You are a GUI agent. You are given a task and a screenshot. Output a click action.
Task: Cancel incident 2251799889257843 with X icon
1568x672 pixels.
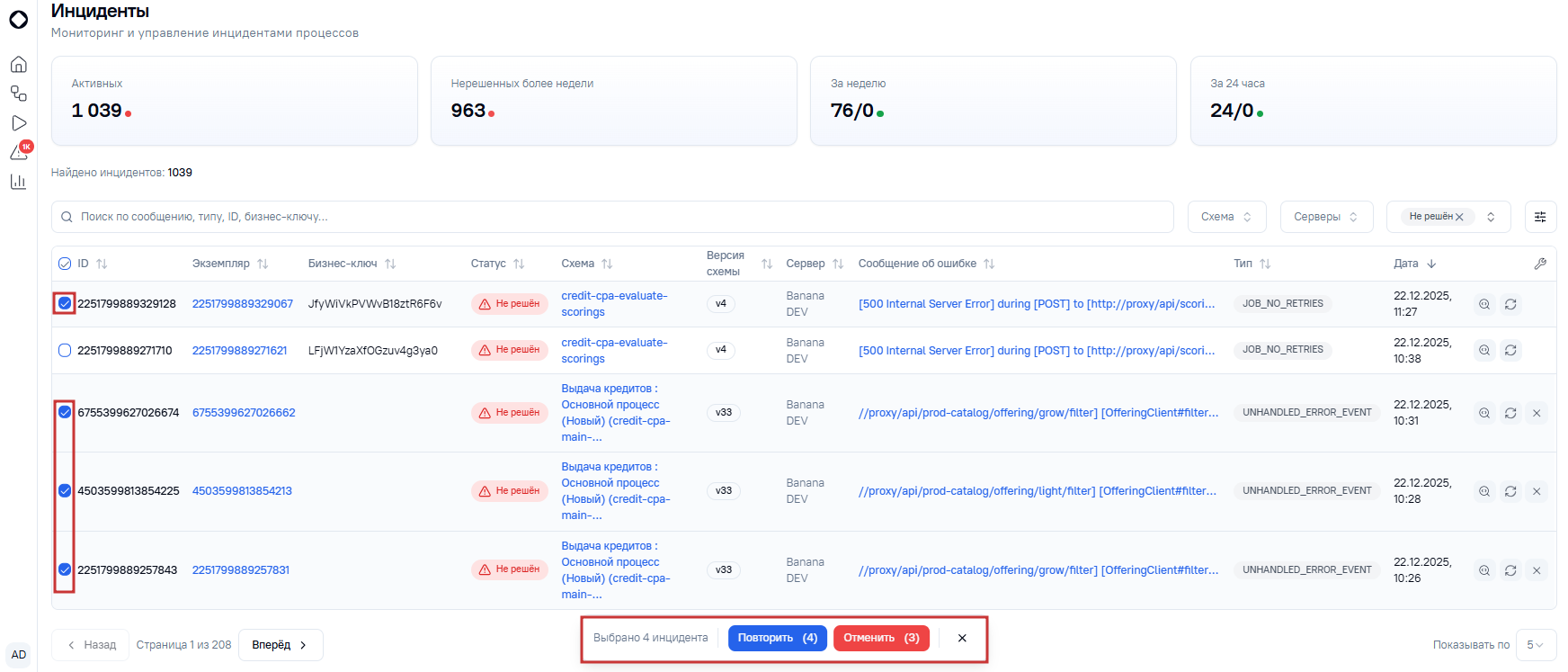1537,569
